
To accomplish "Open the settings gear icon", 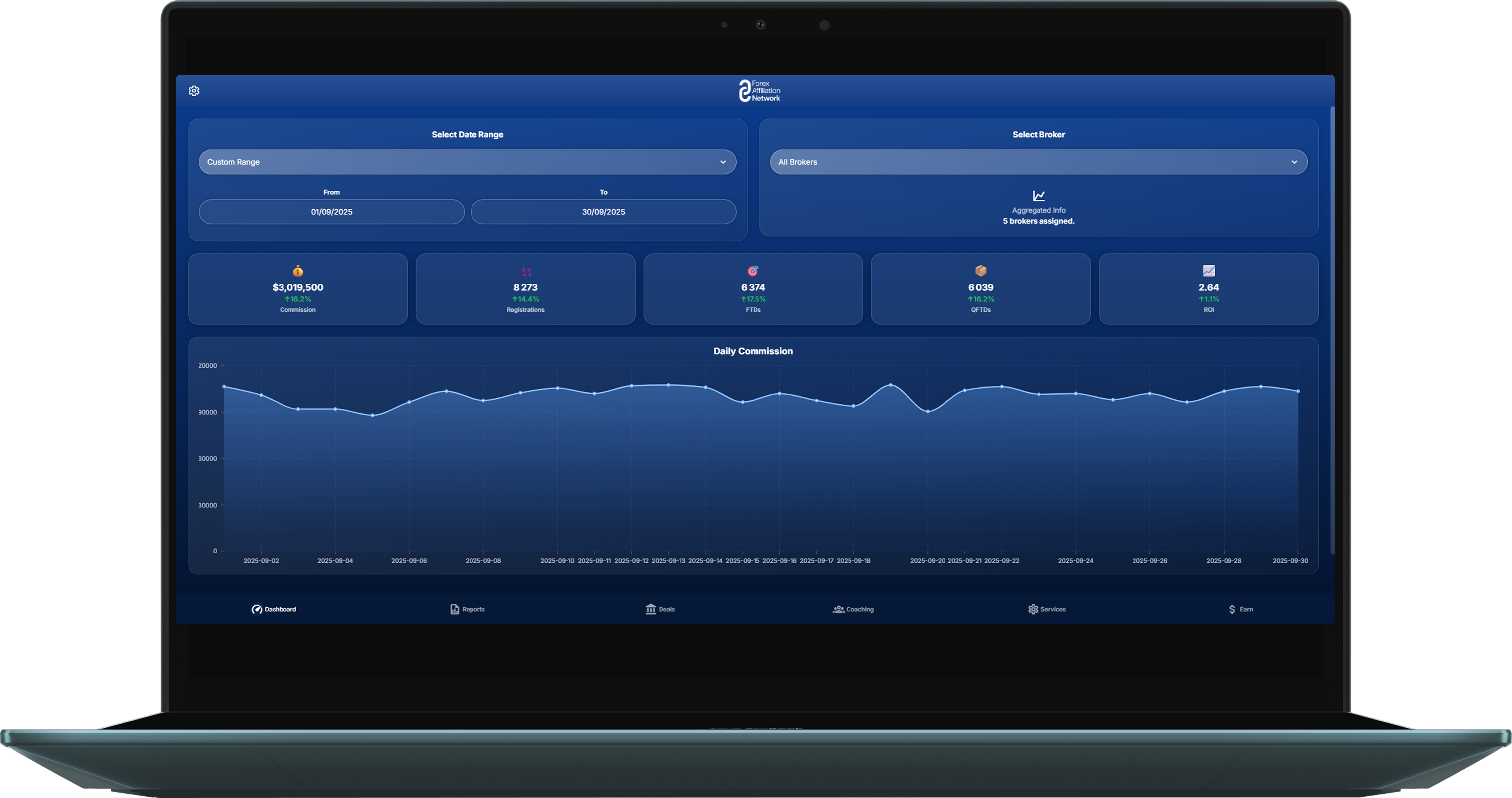I will pos(194,91).
